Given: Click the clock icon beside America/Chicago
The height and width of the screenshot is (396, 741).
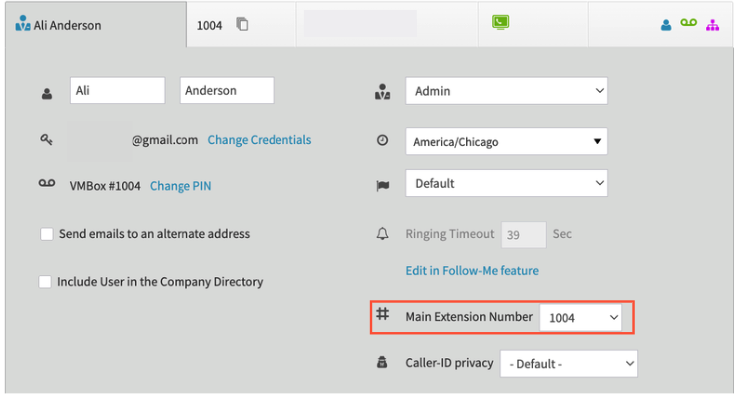Looking at the screenshot, I should pyautogui.click(x=382, y=140).
